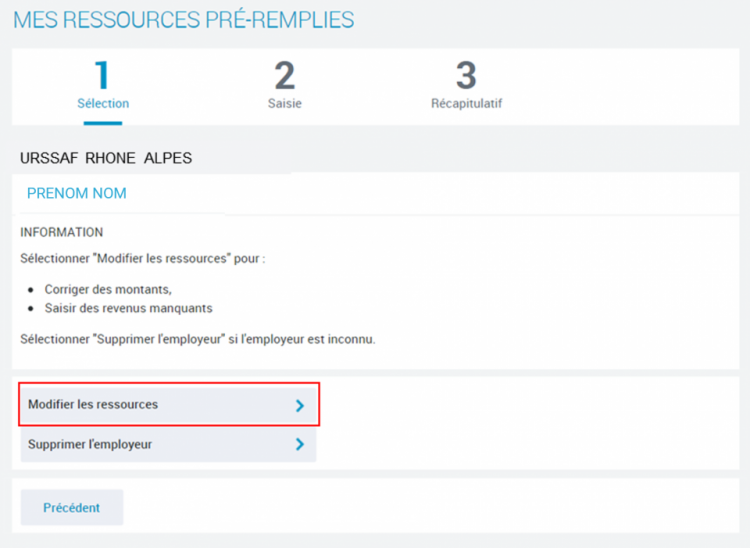Click the URSSAF RHONE ALPES employer heading
The width and height of the screenshot is (750, 548).
coord(106,158)
